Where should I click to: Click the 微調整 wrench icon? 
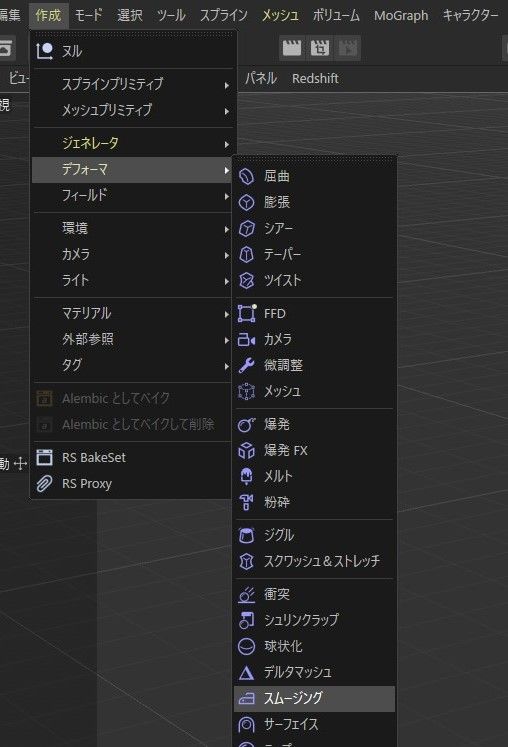pyautogui.click(x=246, y=365)
